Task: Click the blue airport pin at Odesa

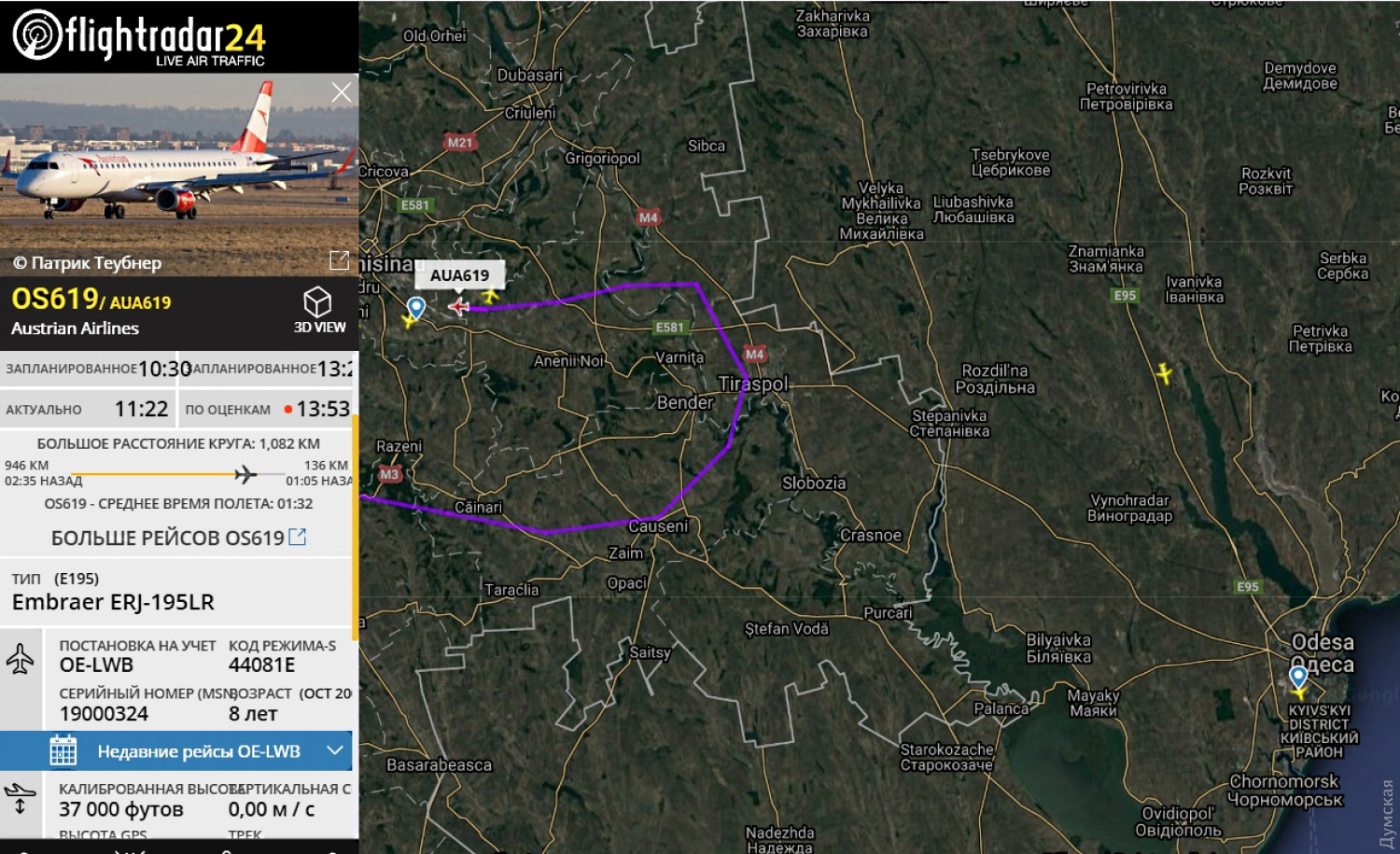Action: [1298, 676]
